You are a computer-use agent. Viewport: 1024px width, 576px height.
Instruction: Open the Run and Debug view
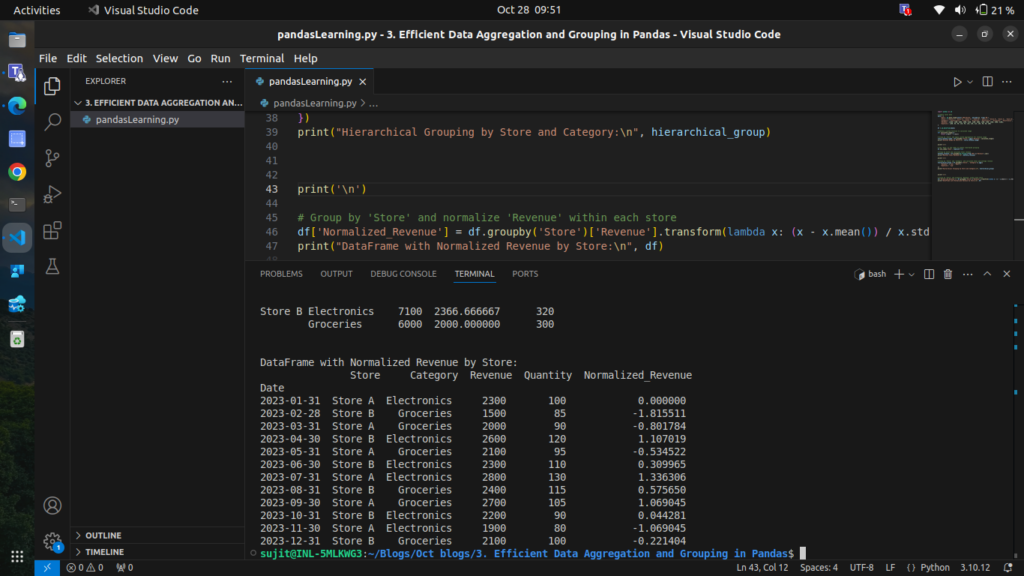tap(53, 194)
